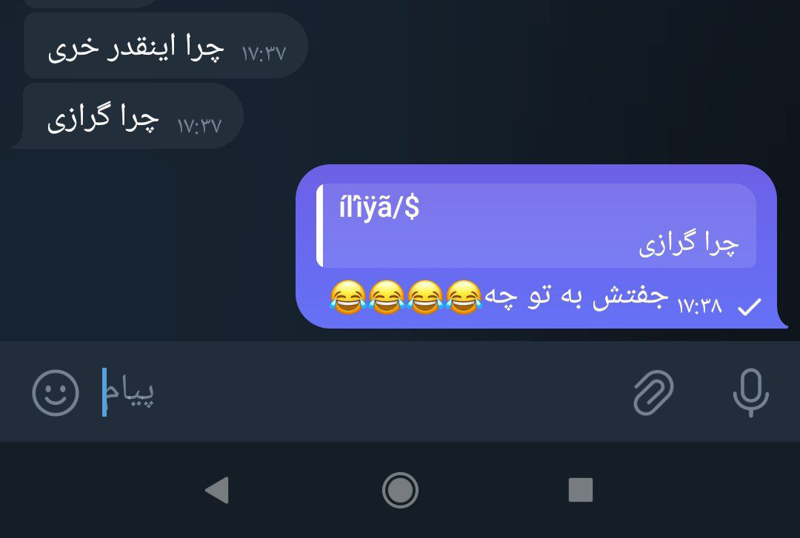This screenshot has width=800, height=538.
Task: Open the emoji picker smiley icon
Action: click(x=55, y=393)
